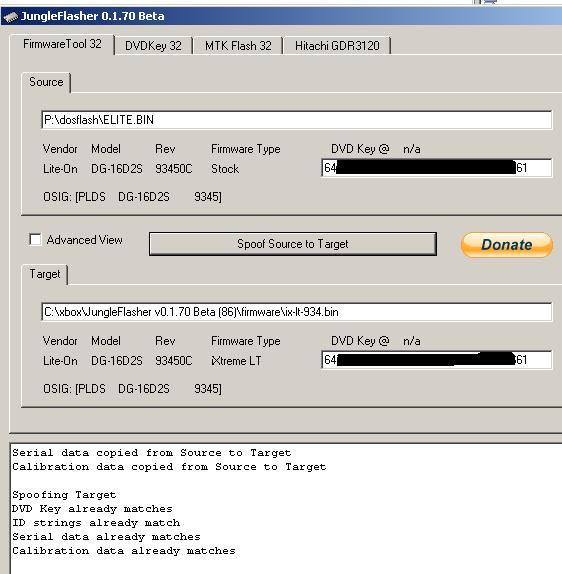Click log line 'DVD Key already matches'
This screenshot has height=574, width=562.
[92, 509]
